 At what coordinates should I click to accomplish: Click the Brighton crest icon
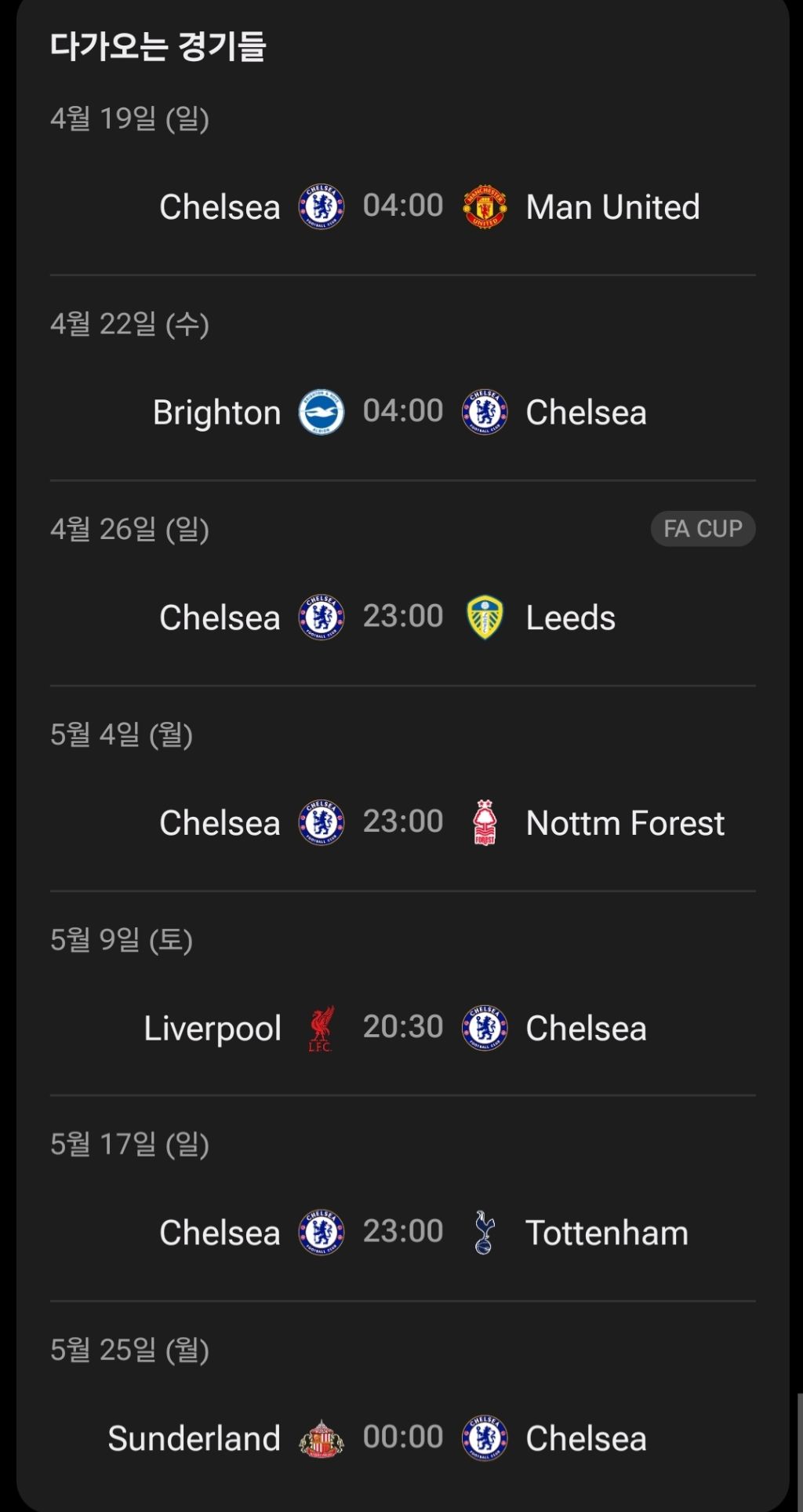point(322,413)
